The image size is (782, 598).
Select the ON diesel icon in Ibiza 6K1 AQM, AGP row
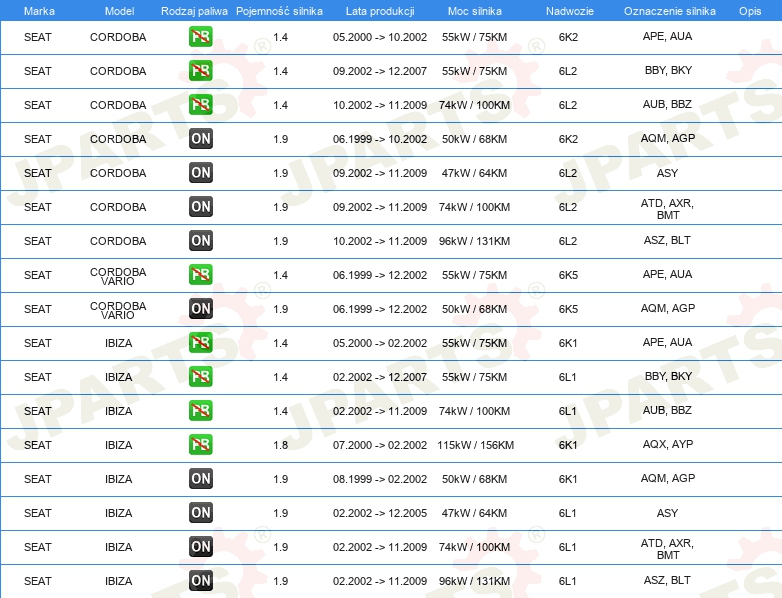click(x=200, y=479)
